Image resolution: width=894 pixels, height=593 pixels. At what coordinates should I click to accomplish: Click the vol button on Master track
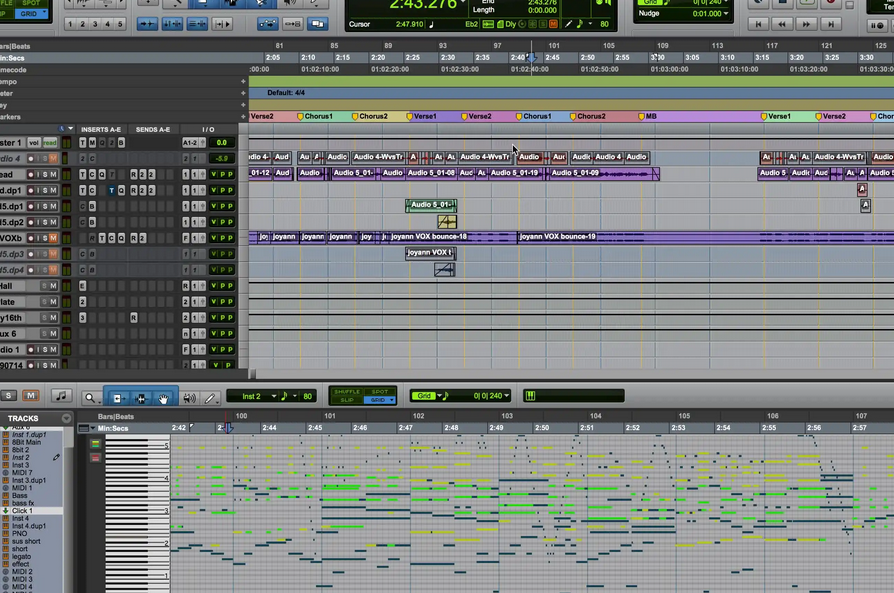tap(34, 143)
